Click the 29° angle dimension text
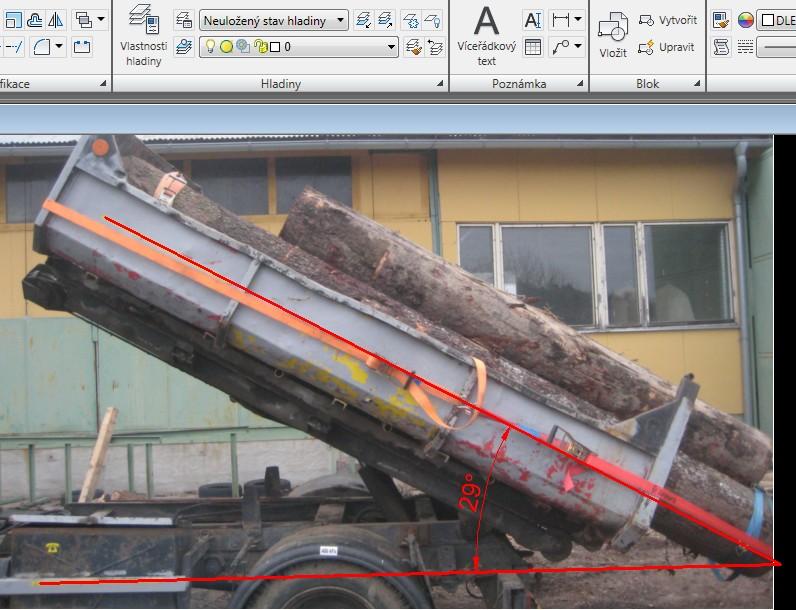796x610 pixels. click(467, 492)
